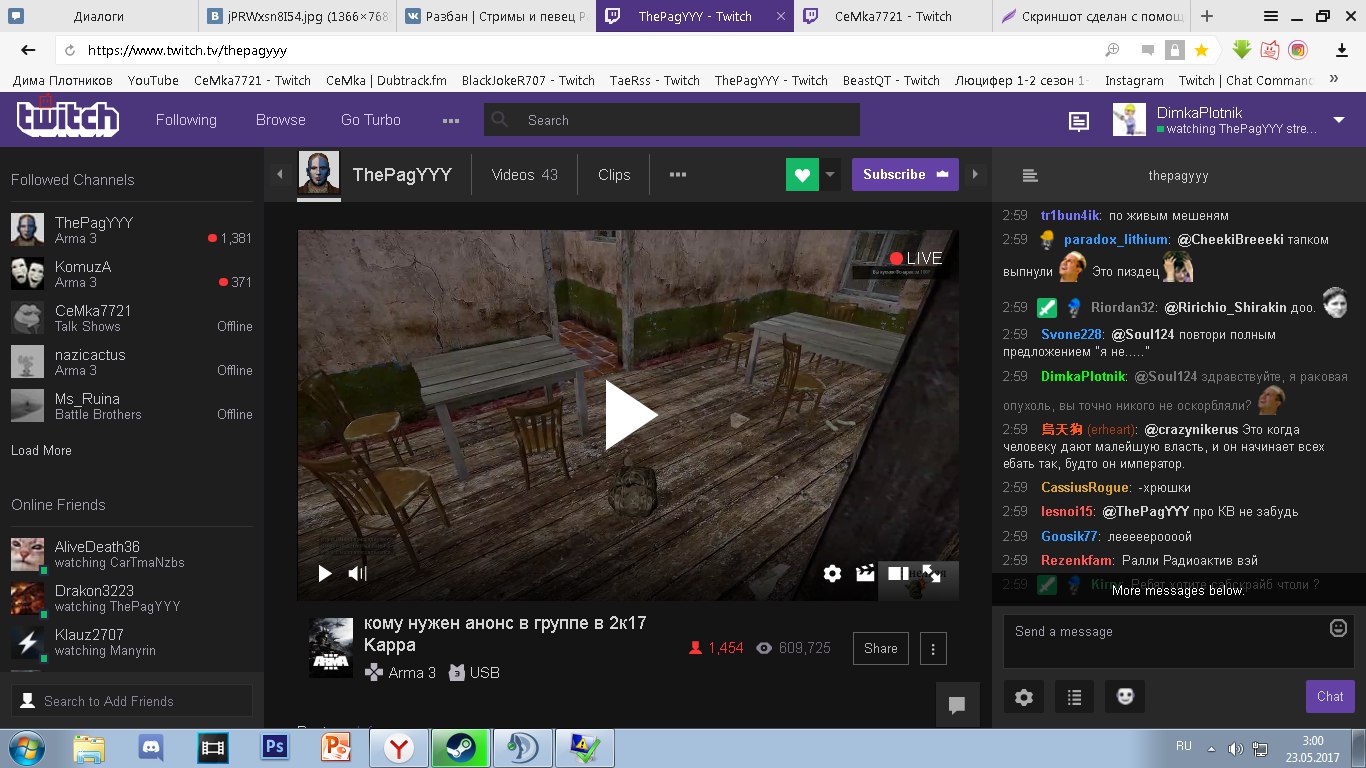Play the stream with center play button
The image size is (1366, 768).
coord(630,414)
